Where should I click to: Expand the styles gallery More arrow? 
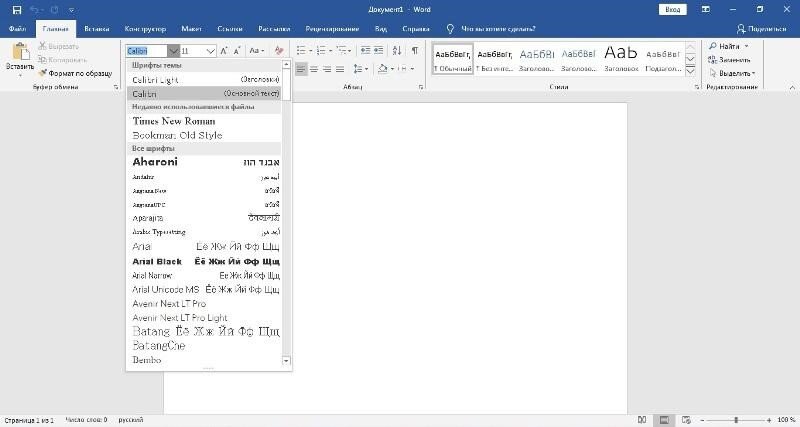click(x=690, y=71)
